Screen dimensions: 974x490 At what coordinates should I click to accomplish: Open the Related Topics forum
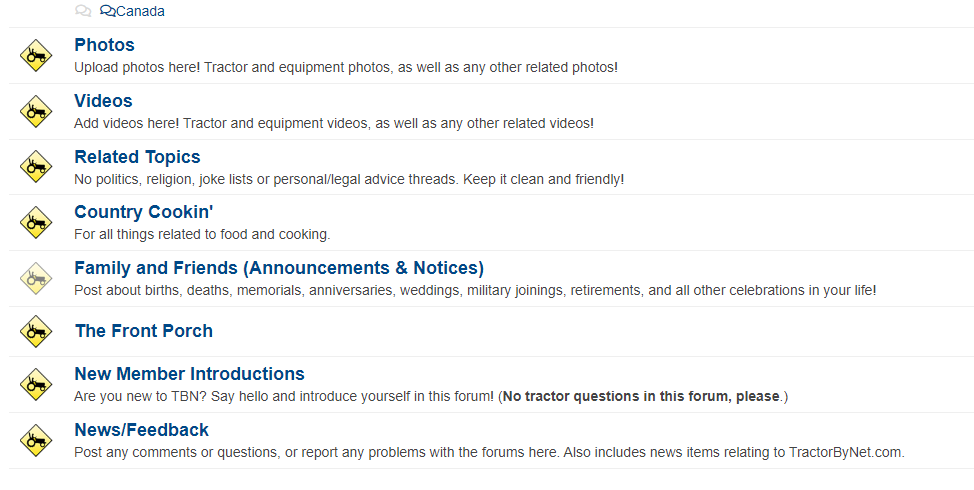coord(137,157)
